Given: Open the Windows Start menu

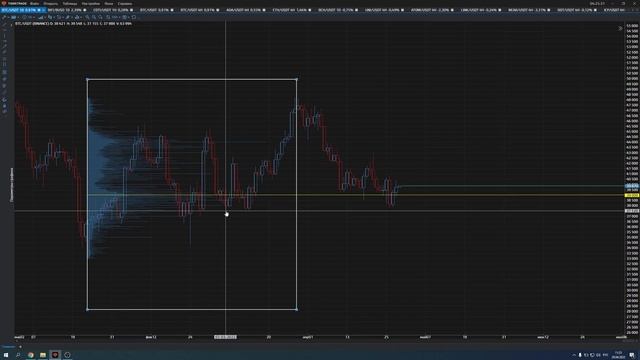Looking at the screenshot, I should click(6, 355).
